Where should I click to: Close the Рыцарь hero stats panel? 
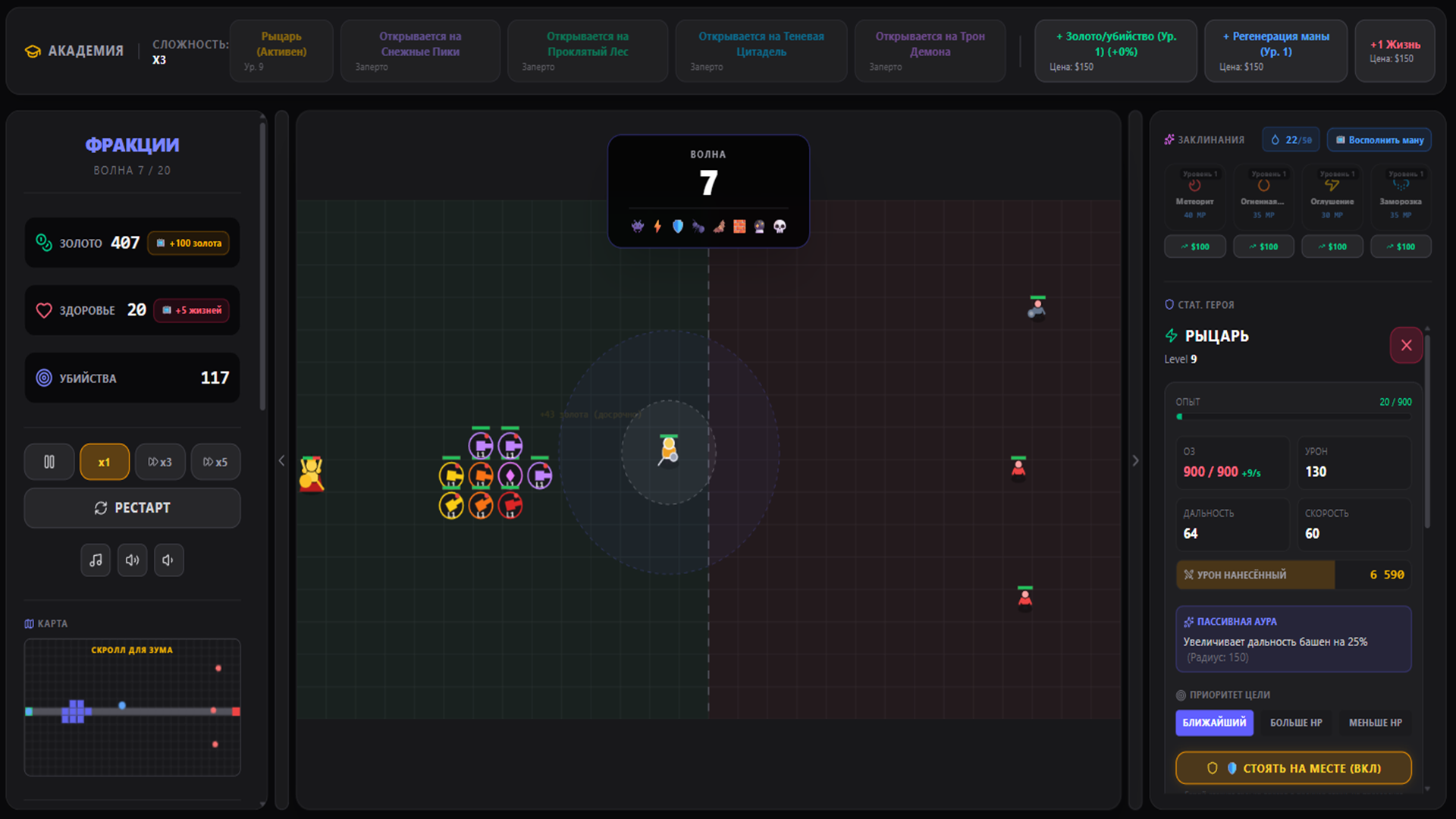(x=1406, y=345)
